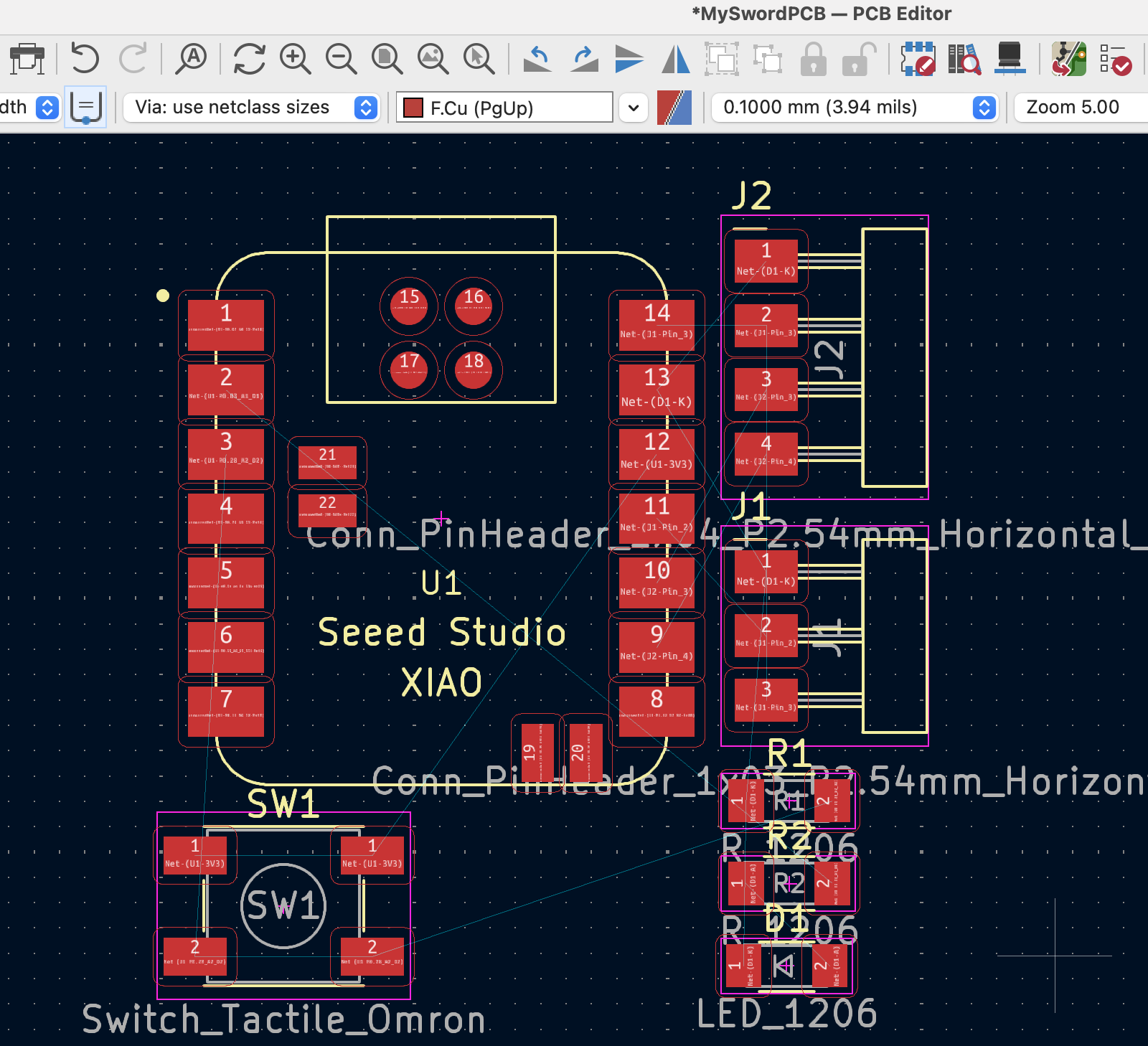The image size is (1148, 1046).
Task: Click the yellow SW1 reference label
Action: (x=283, y=804)
